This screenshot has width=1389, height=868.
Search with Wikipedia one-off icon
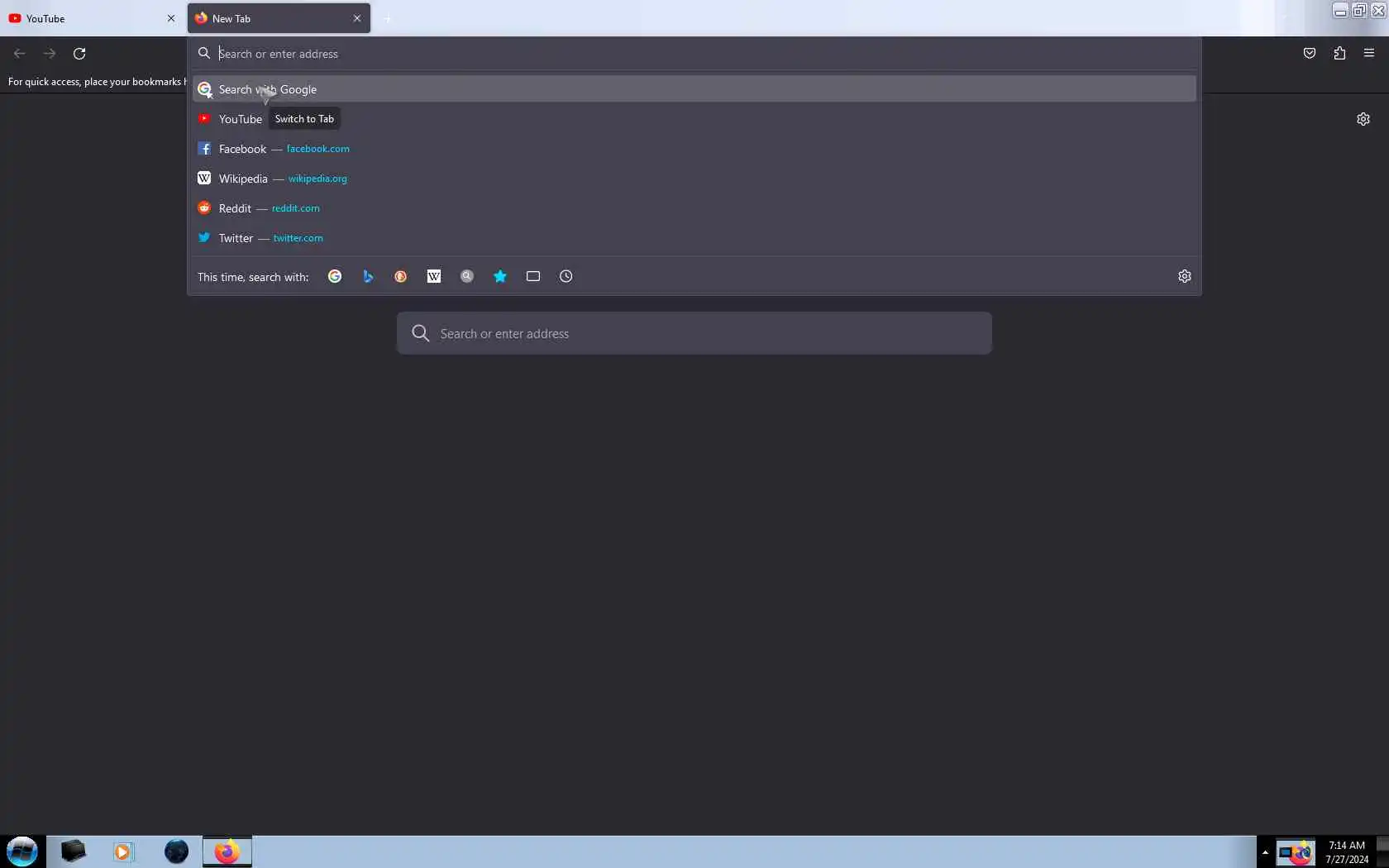pos(434,276)
